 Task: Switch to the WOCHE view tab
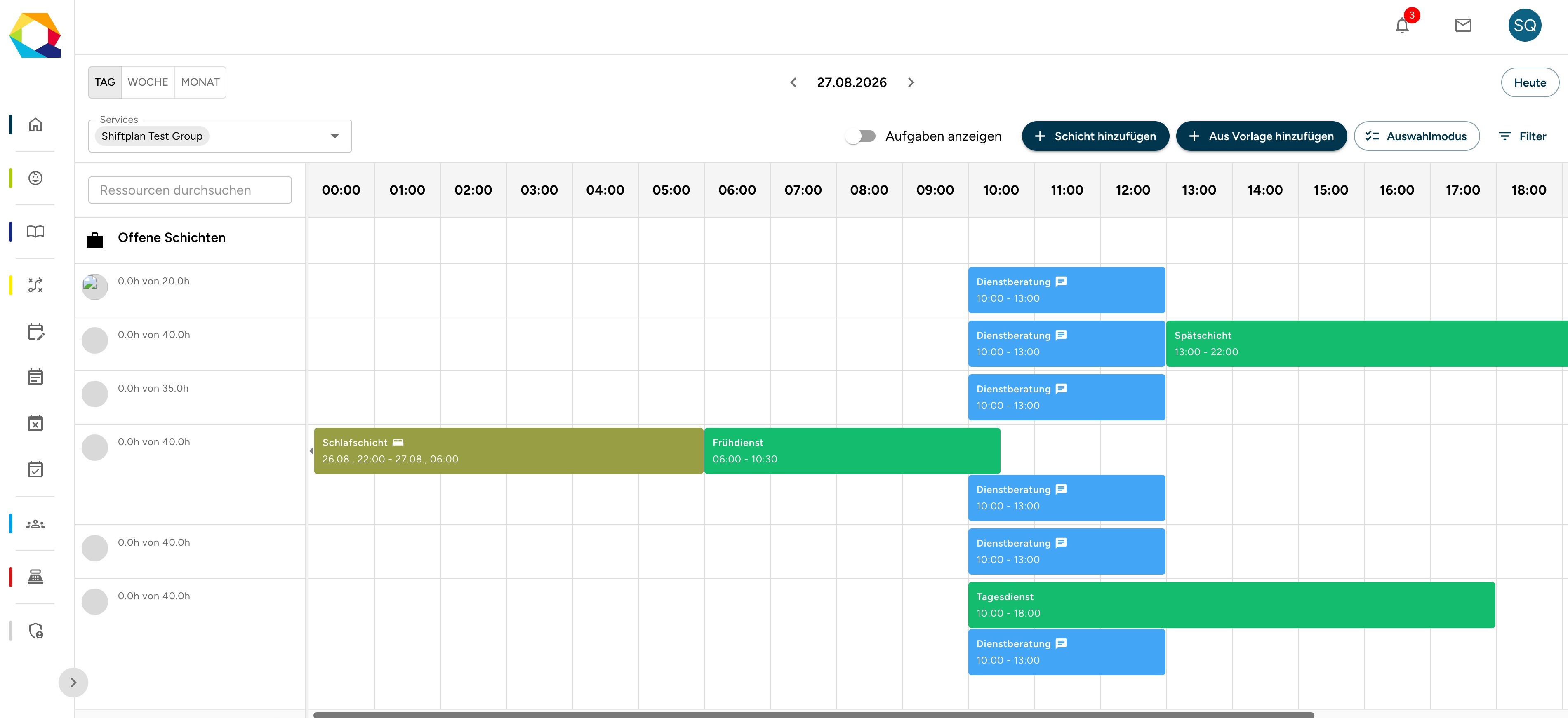pos(148,82)
